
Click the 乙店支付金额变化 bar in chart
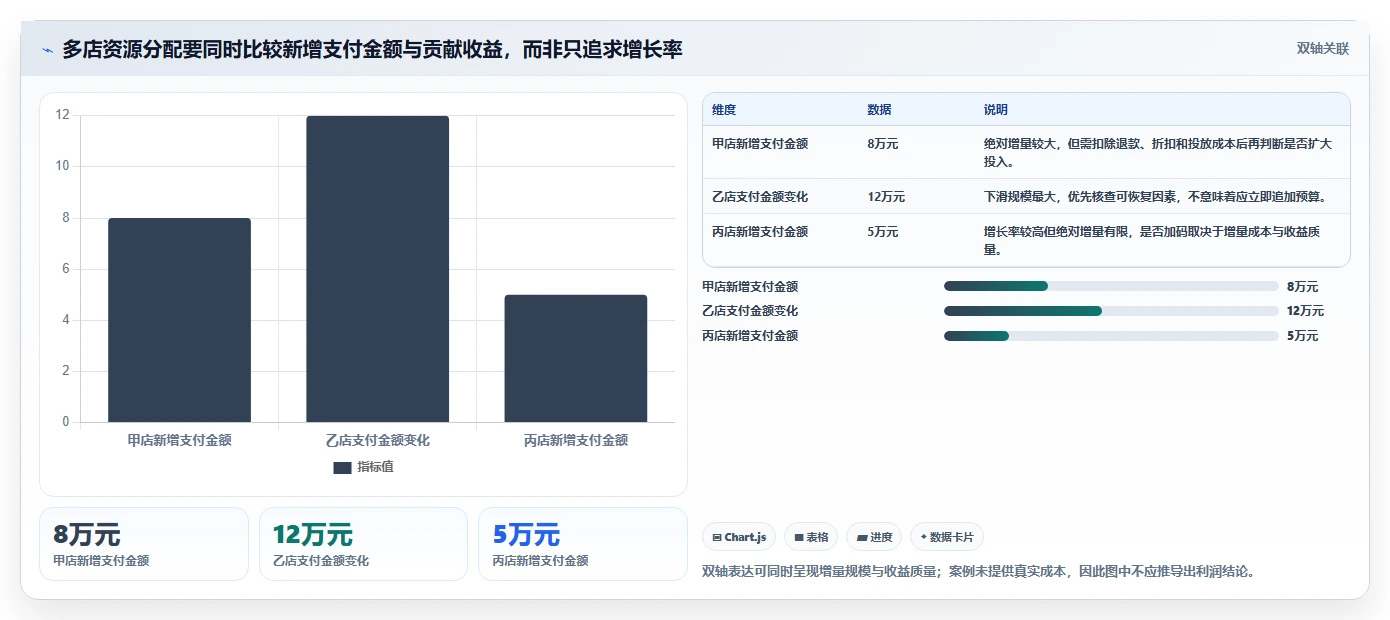pyautogui.click(x=377, y=269)
